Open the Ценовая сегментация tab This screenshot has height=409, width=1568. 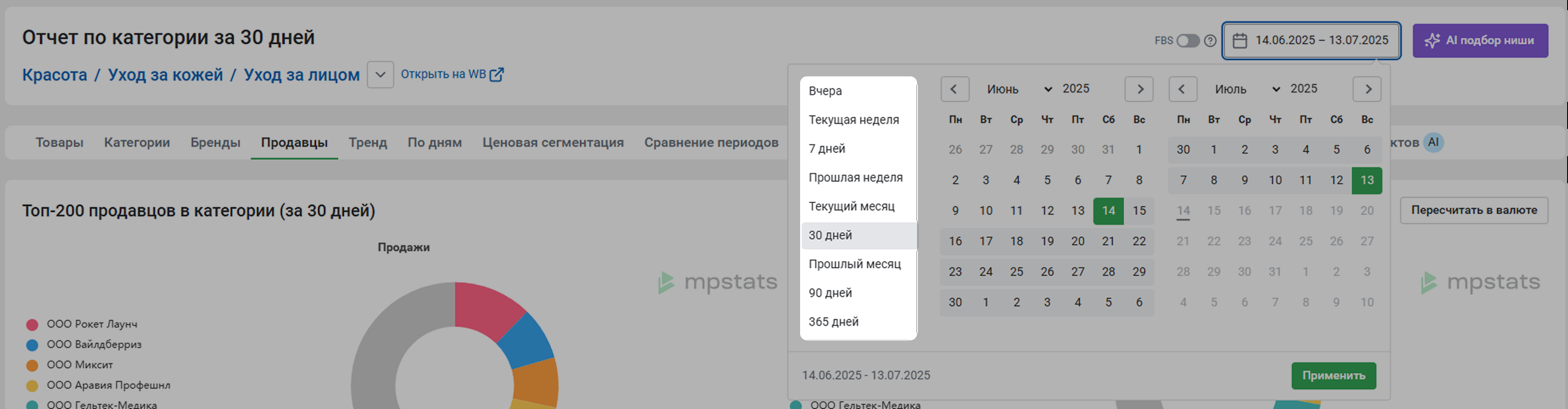[553, 143]
